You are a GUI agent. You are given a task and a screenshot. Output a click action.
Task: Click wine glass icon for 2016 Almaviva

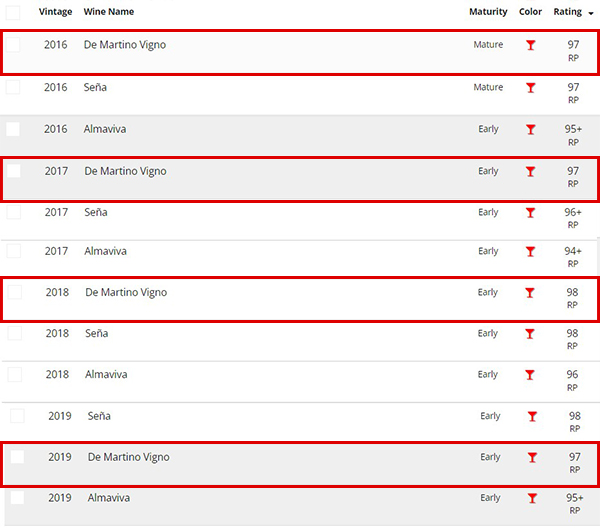pyautogui.click(x=530, y=129)
